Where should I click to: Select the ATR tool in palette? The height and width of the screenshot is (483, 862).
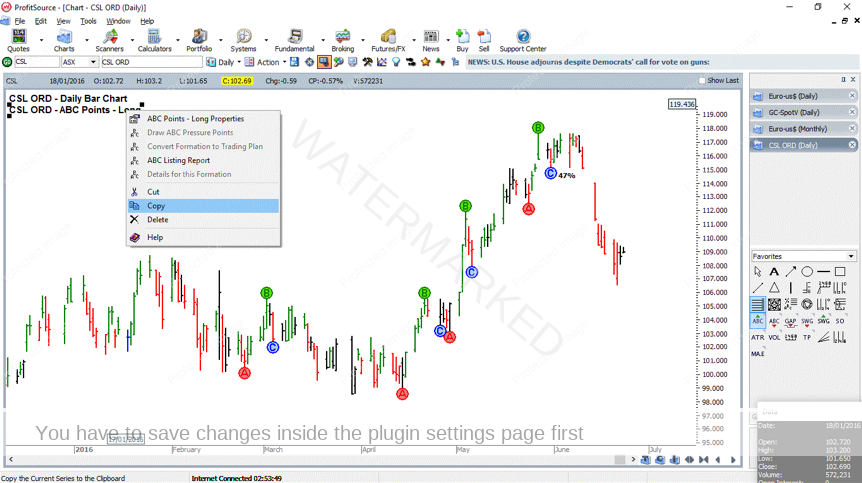pyautogui.click(x=758, y=337)
